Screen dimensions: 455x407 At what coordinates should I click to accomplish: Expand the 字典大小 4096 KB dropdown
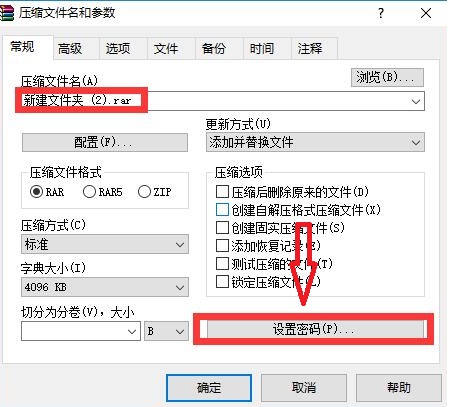[105, 287]
